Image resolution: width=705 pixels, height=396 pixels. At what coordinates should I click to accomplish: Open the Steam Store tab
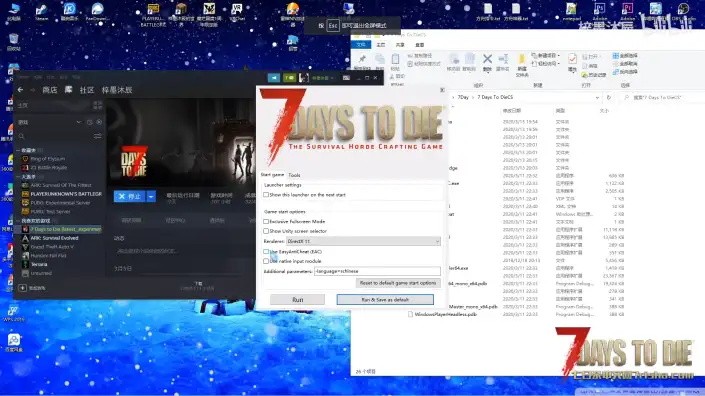coord(49,90)
